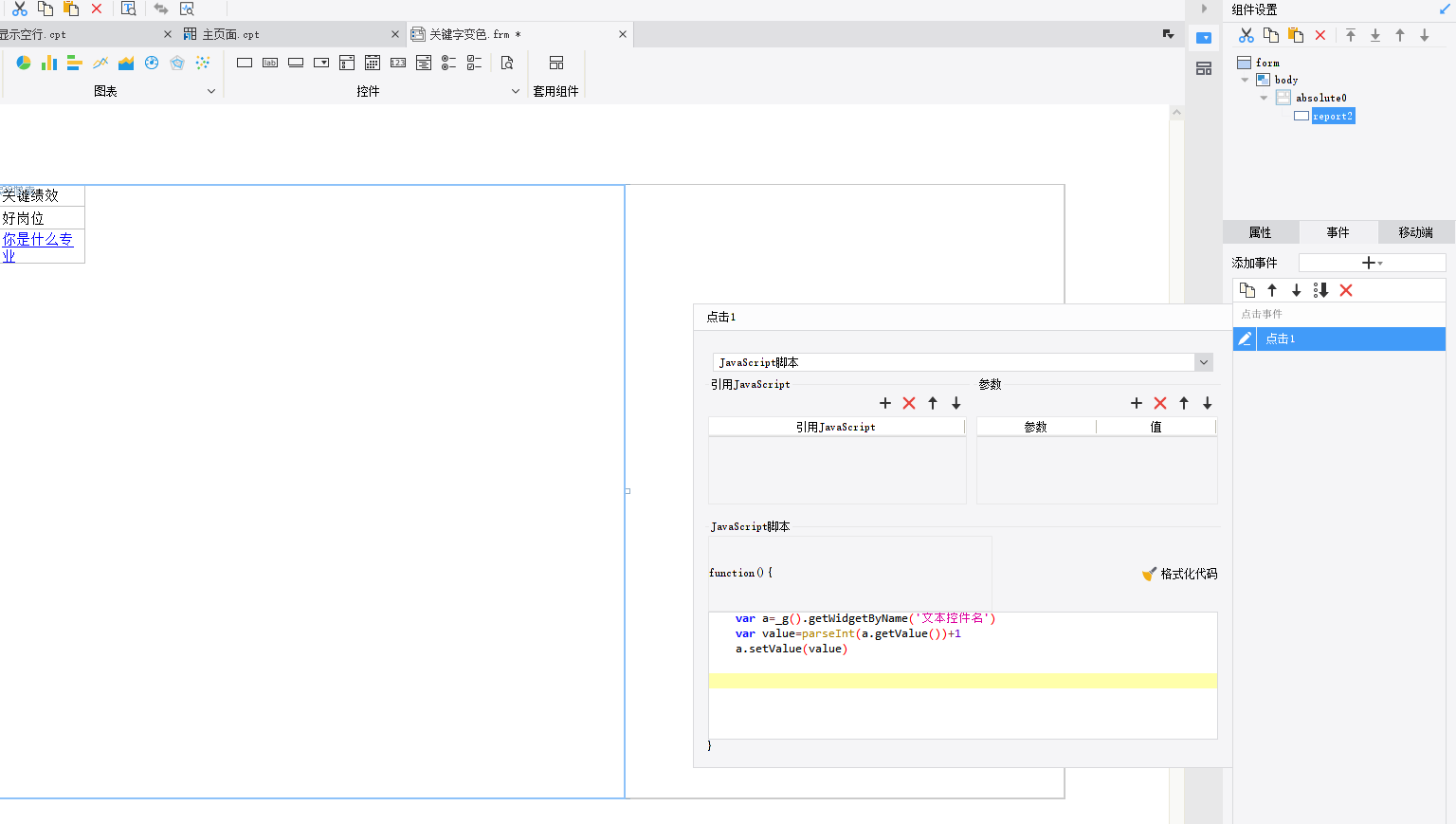Click the preview widget icon with magnifier
The image size is (1456, 824).
[x=507, y=63]
